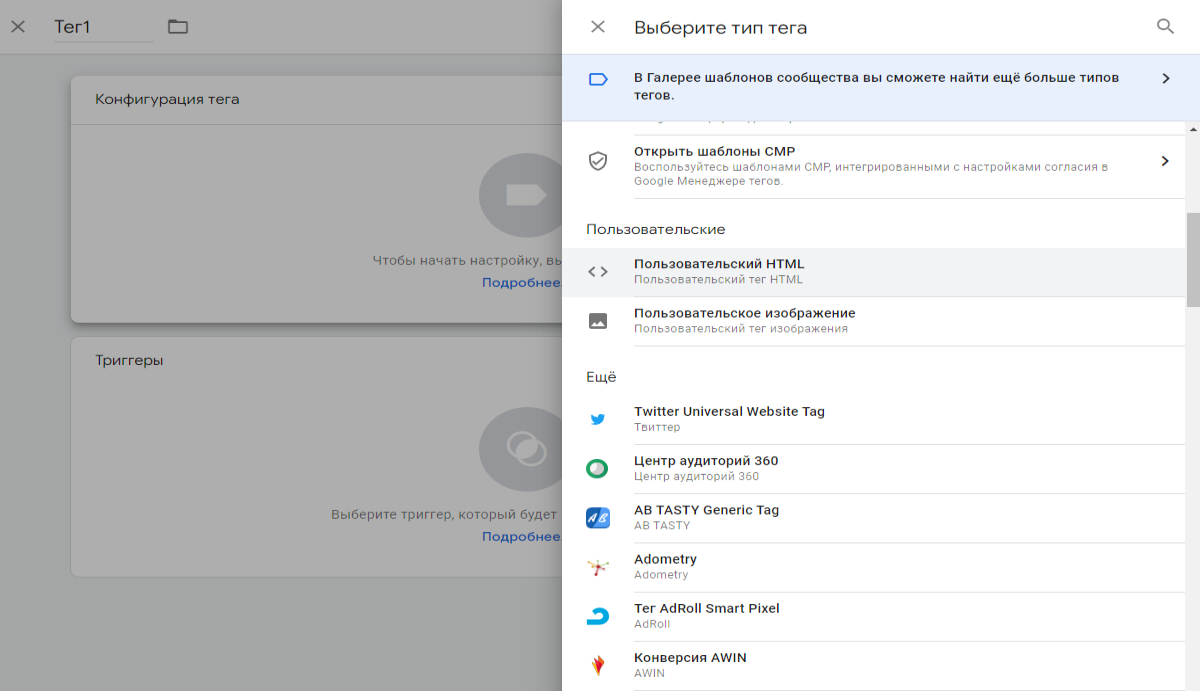Edit the tag name field Тег1

point(104,27)
